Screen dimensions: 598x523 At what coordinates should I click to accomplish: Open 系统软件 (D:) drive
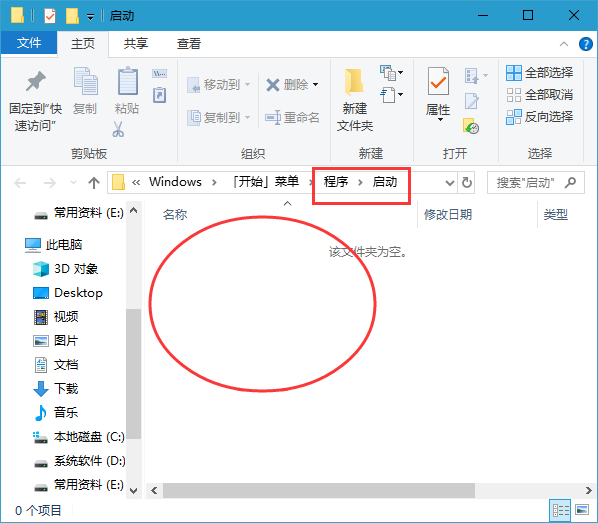pos(79,461)
